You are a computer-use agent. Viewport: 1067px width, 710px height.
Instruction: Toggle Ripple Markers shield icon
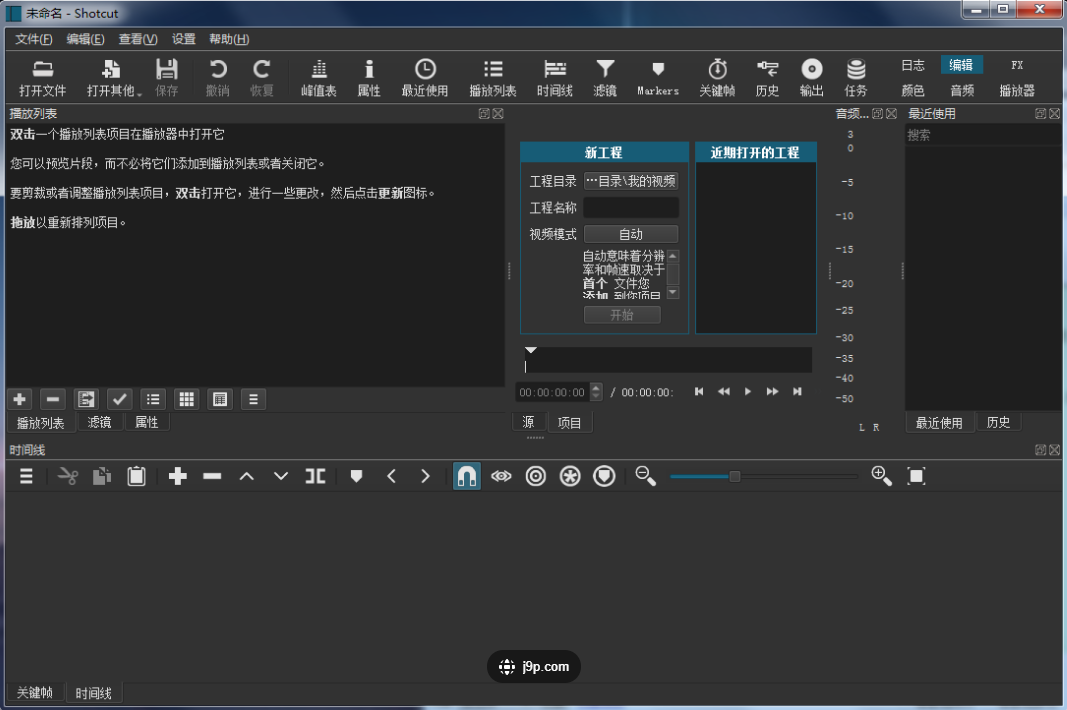tap(604, 477)
